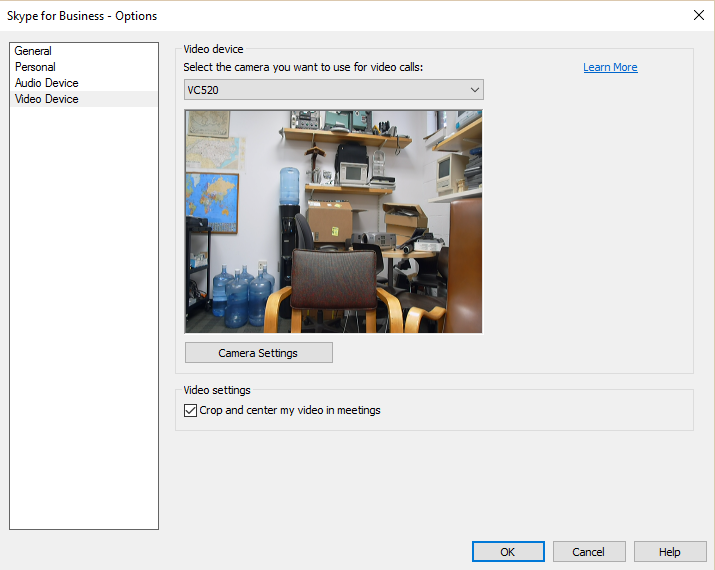Cancel the options dialog

(589, 552)
